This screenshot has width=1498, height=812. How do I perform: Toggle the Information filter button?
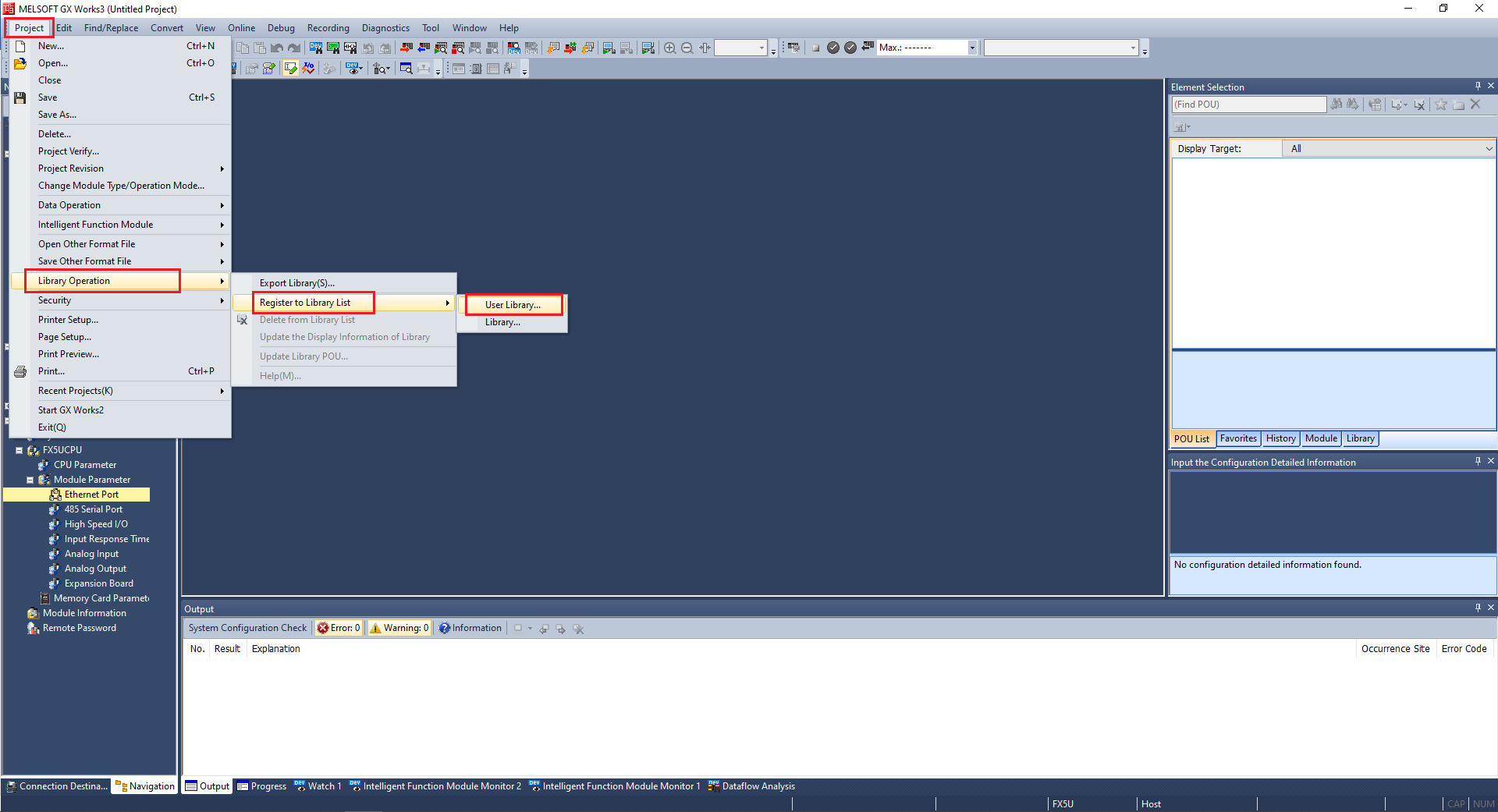click(x=470, y=628)
